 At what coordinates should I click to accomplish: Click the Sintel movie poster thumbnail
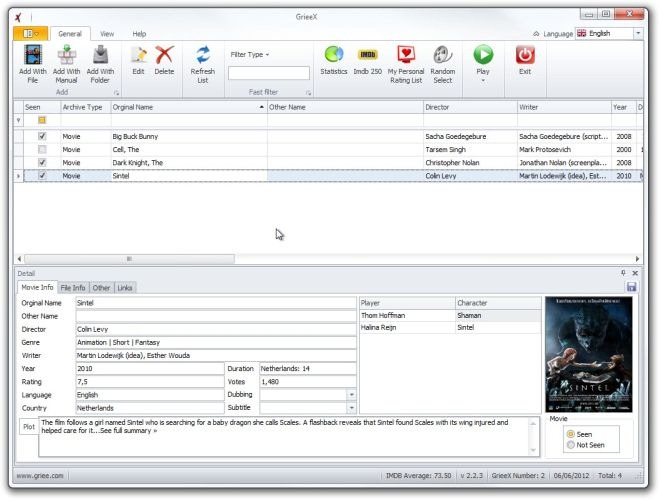pyautogui.click(x=588, y=354)
